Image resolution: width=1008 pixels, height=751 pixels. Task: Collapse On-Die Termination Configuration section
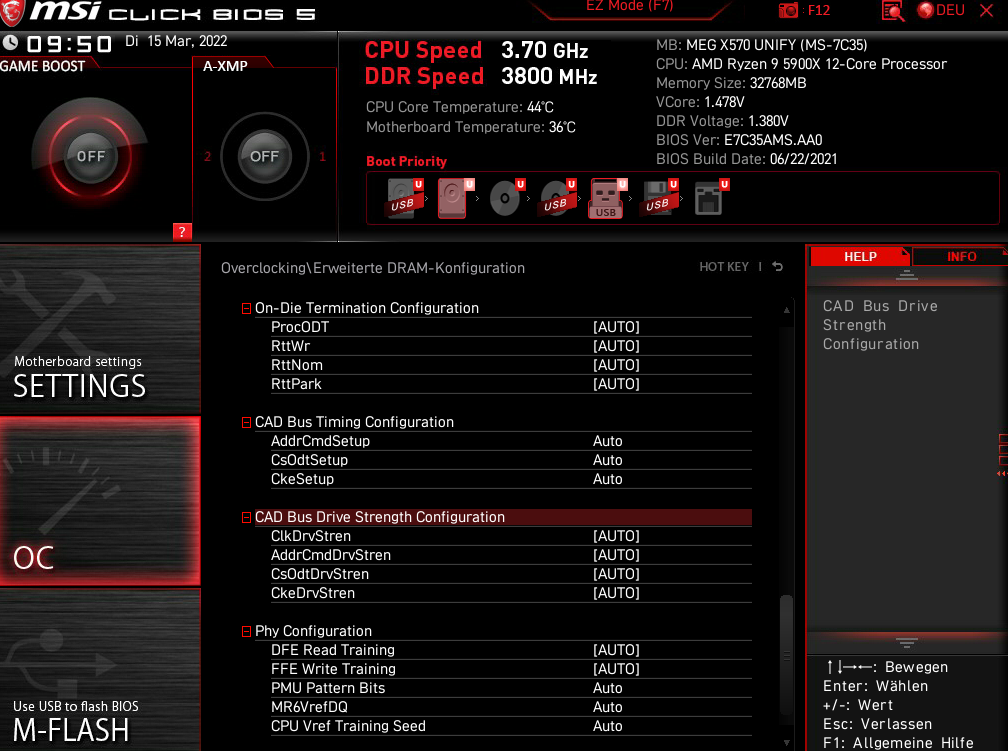click(x=246, y=309)
